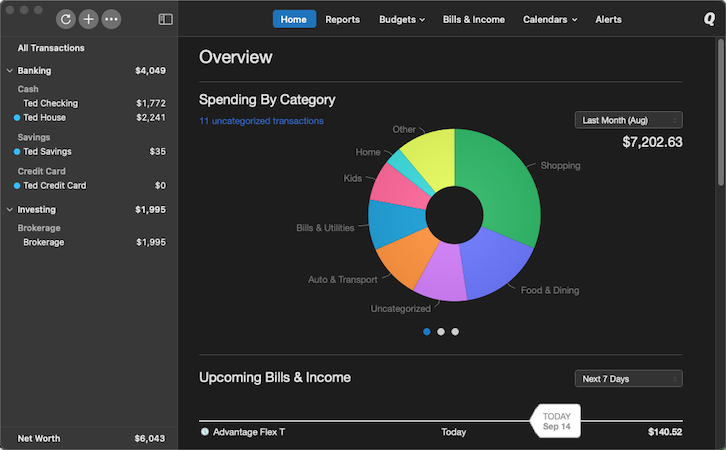Open the 11 uncategorized transactions link
Screen dimensions: 726x450
[261, 121]
